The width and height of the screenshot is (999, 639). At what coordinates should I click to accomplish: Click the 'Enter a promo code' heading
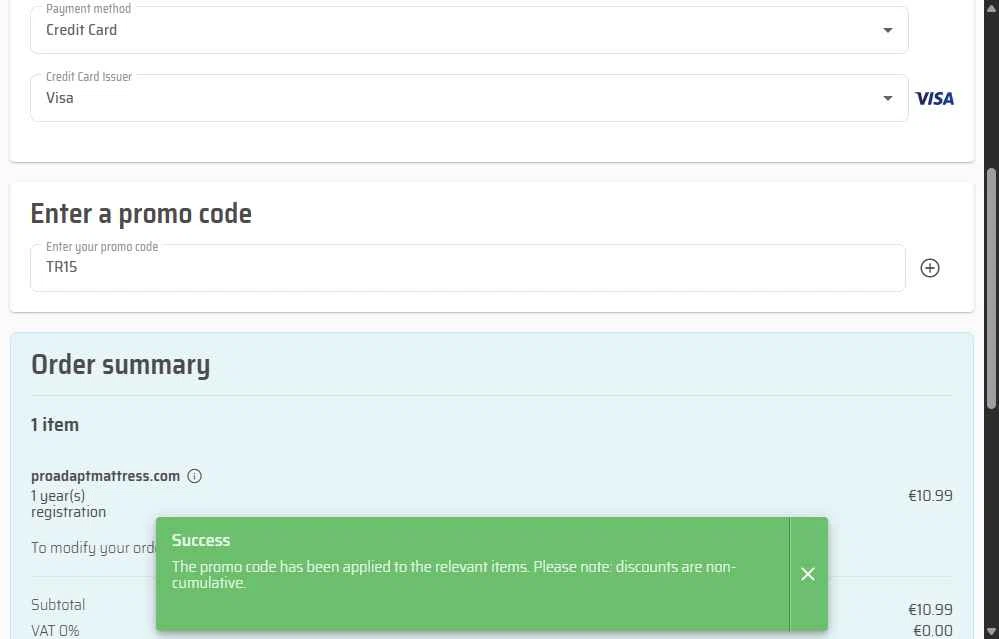click(x=141, y=214)
